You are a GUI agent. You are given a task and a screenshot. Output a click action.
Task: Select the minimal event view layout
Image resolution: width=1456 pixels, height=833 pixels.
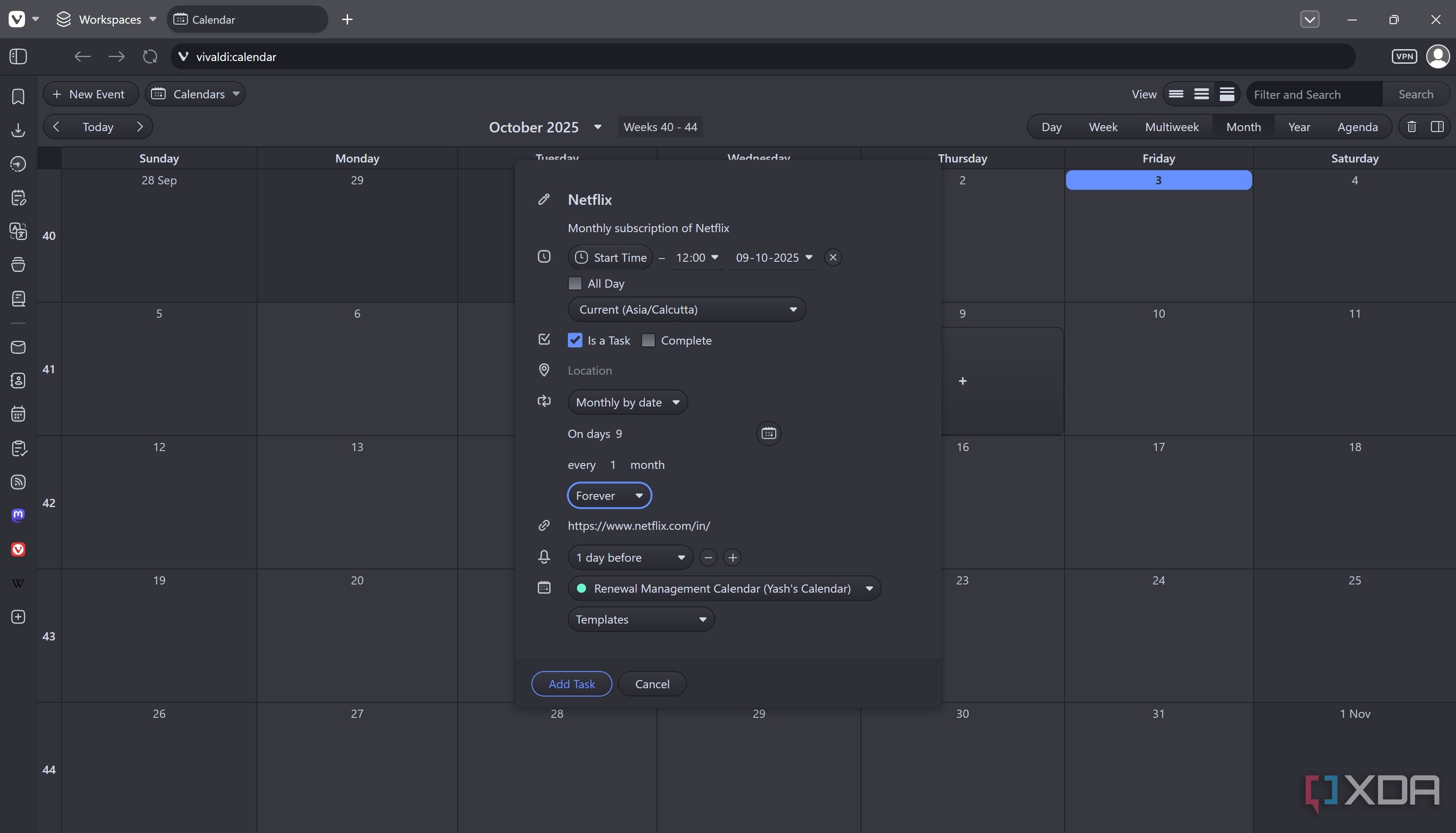1176,94
